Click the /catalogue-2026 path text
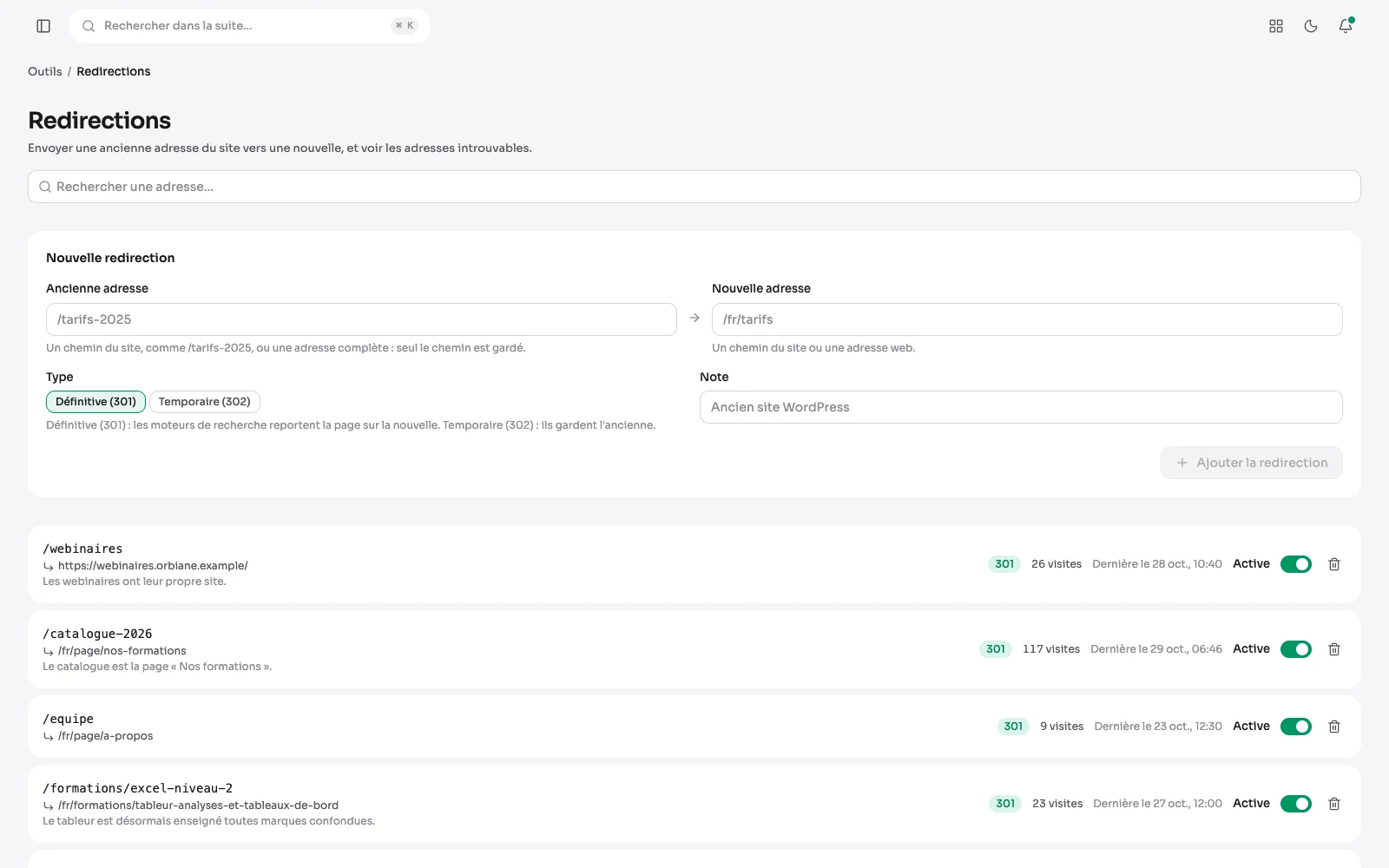The height and width of the screenshot is (868, 1389). (97, 634)
